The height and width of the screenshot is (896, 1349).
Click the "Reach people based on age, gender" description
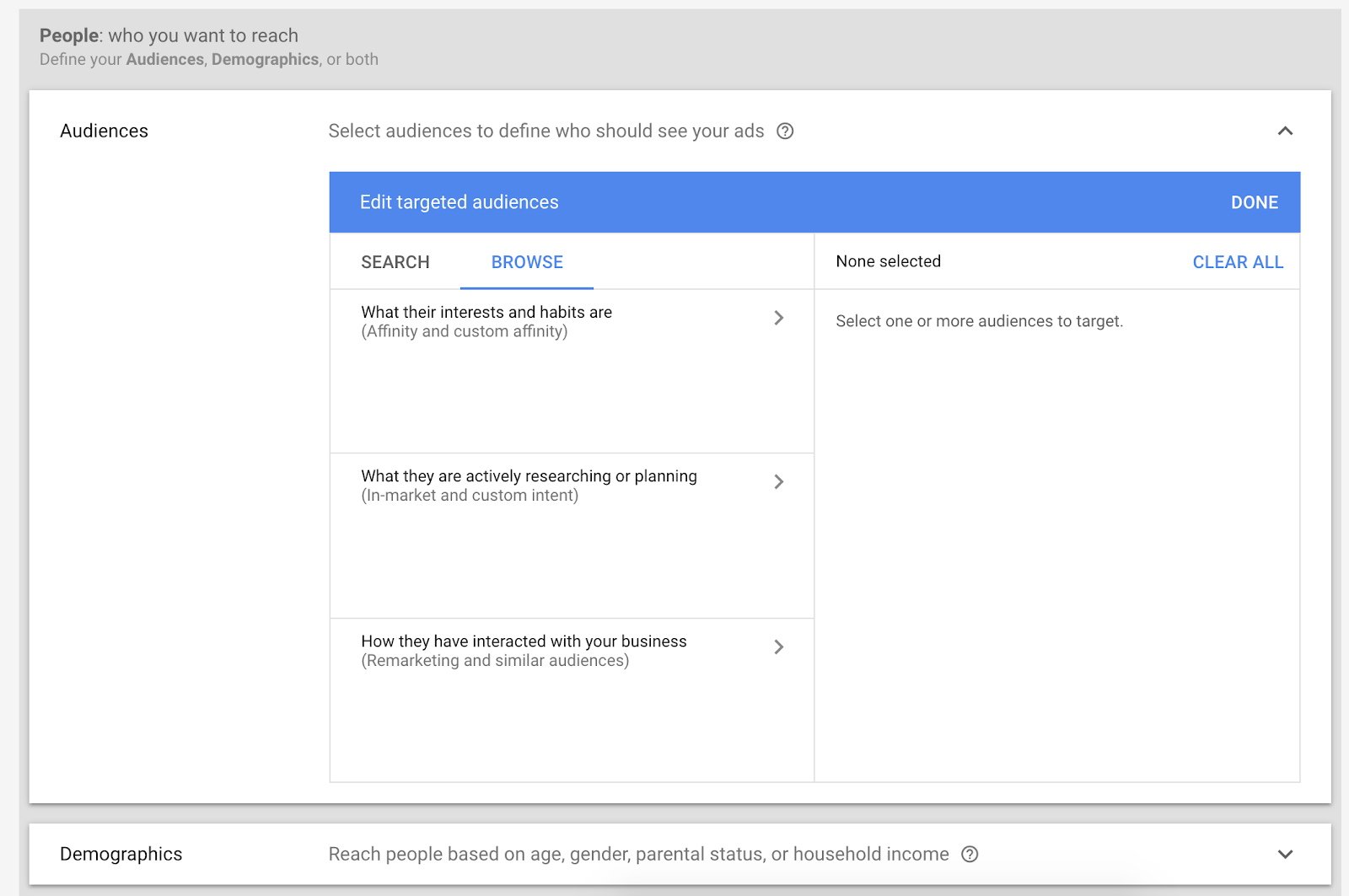coord(638,855)
